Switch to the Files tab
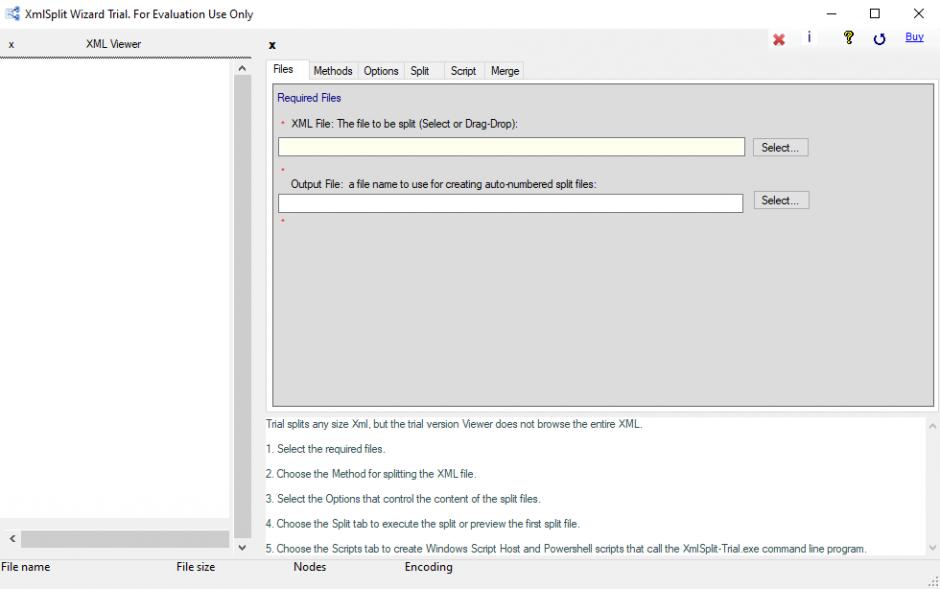940x589 pixels. click(284, 70)
